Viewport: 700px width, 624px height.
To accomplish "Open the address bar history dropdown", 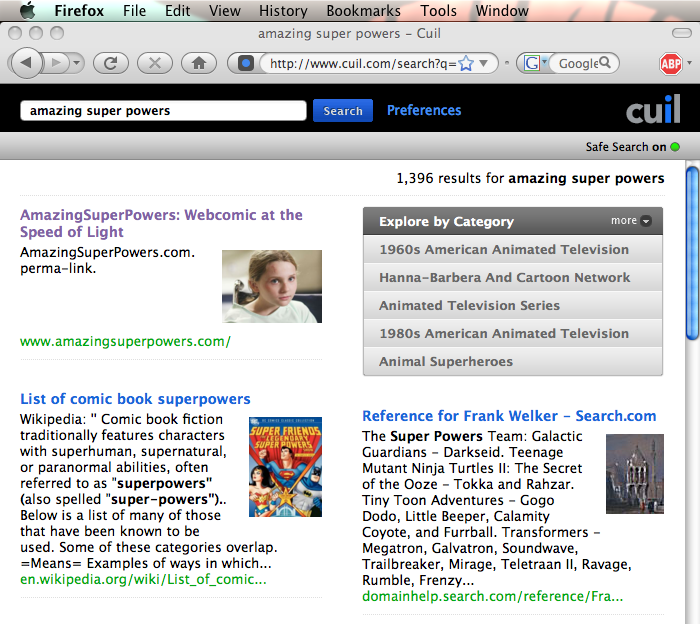I will click(x=483, y=63).
